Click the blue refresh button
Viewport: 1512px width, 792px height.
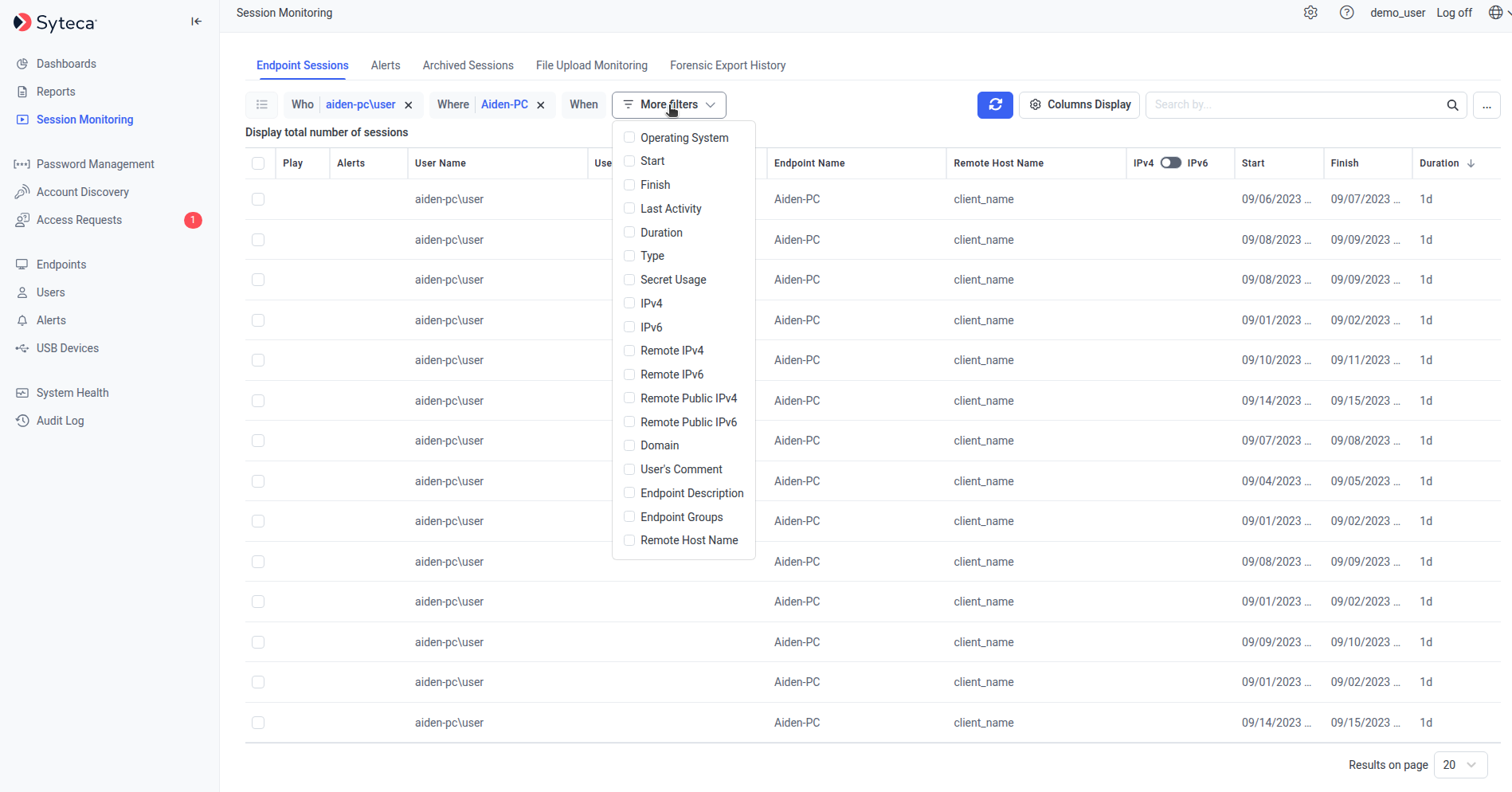[995, 104]
